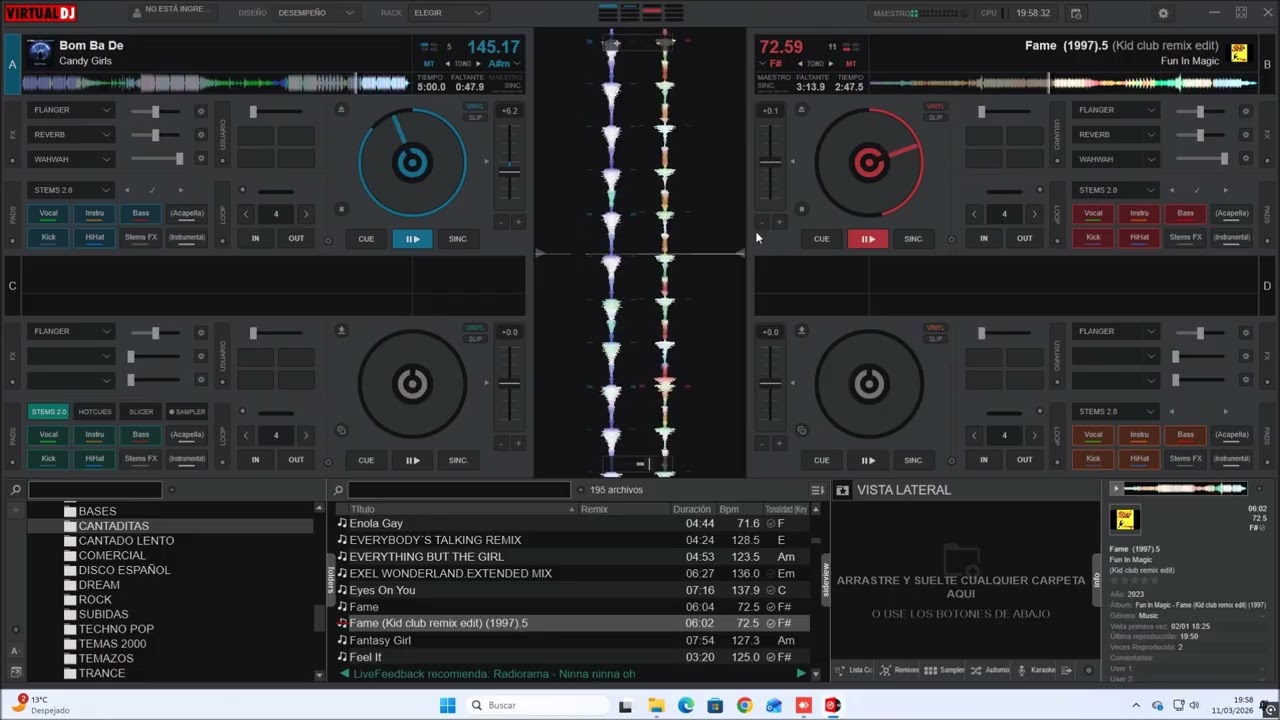Open Flanger effect settings gear on deck A

point(200,111)
